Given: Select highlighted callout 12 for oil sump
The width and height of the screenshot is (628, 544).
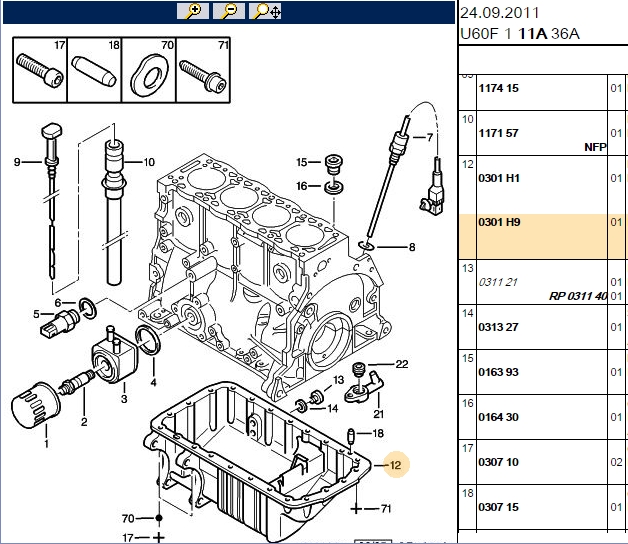Looking at the screenshot, I should (395, 465).
